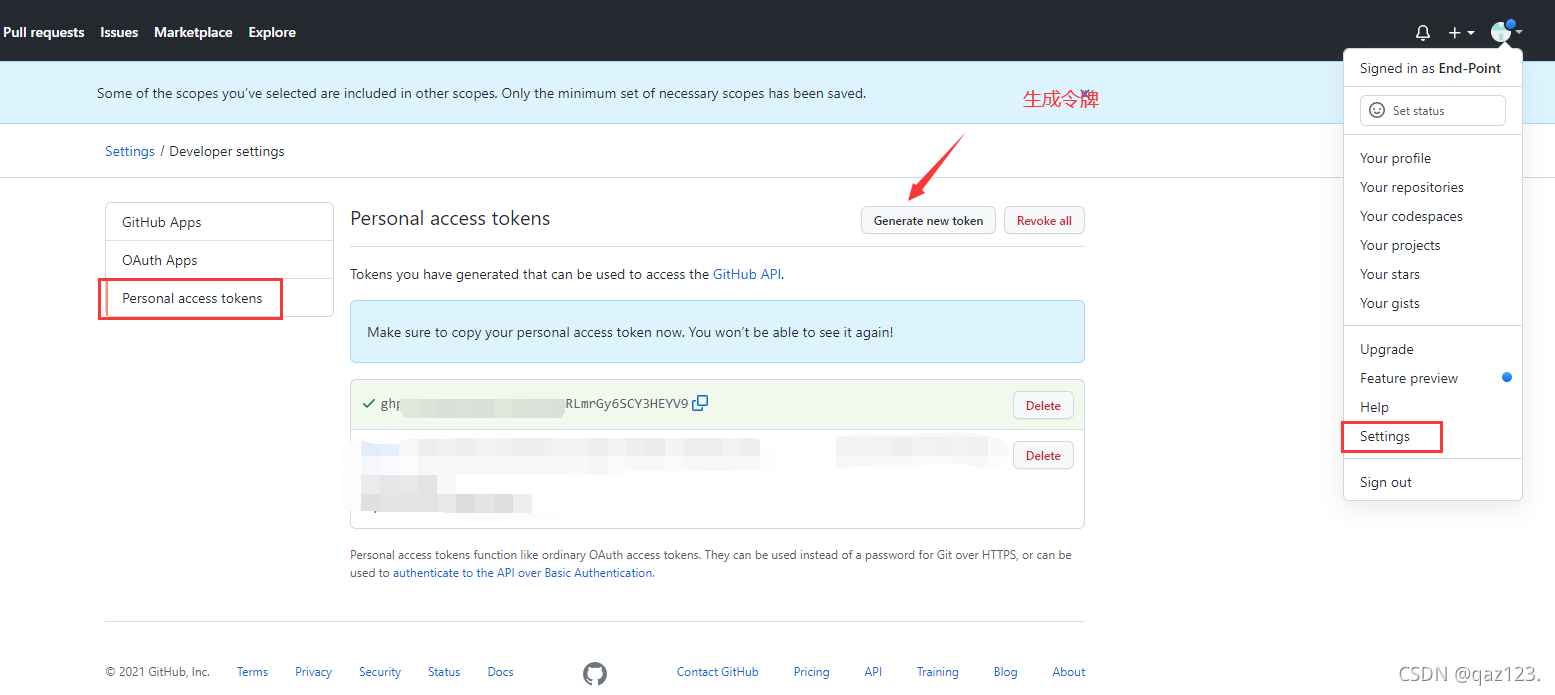Viewport: 1555px width, 695px height.
Task: Open Issues in top navigation
Action: (119, 32)
